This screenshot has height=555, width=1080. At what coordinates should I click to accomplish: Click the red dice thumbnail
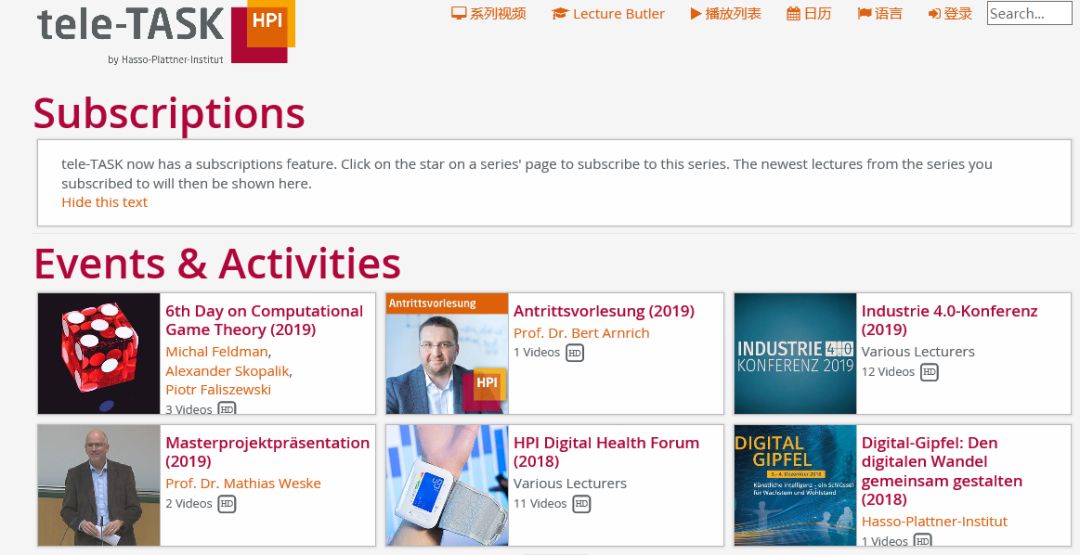(99, 353)
